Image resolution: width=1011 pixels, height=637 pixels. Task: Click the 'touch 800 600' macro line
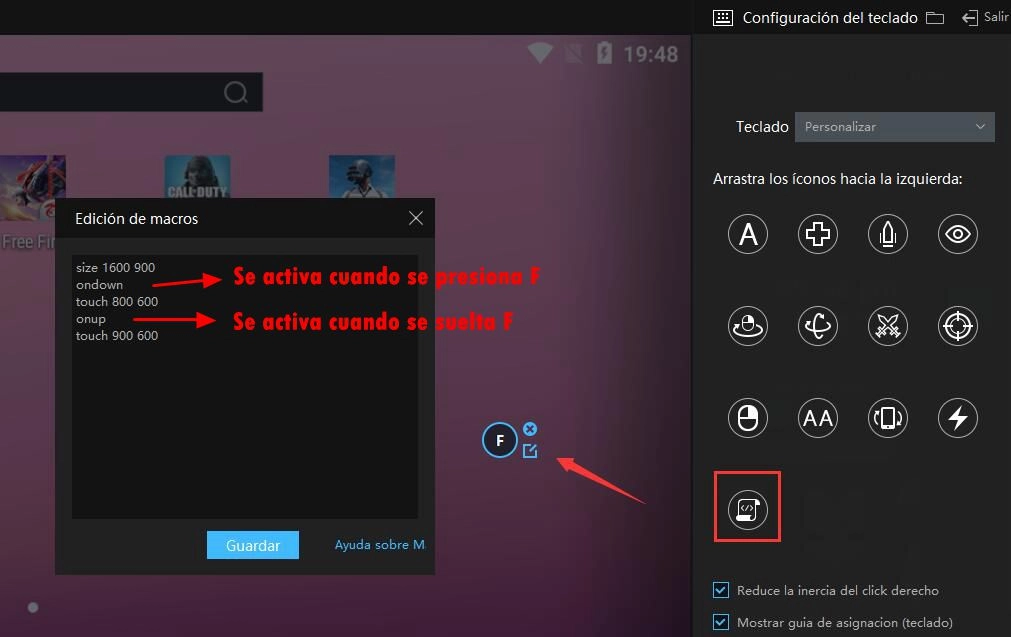point(117,302)
